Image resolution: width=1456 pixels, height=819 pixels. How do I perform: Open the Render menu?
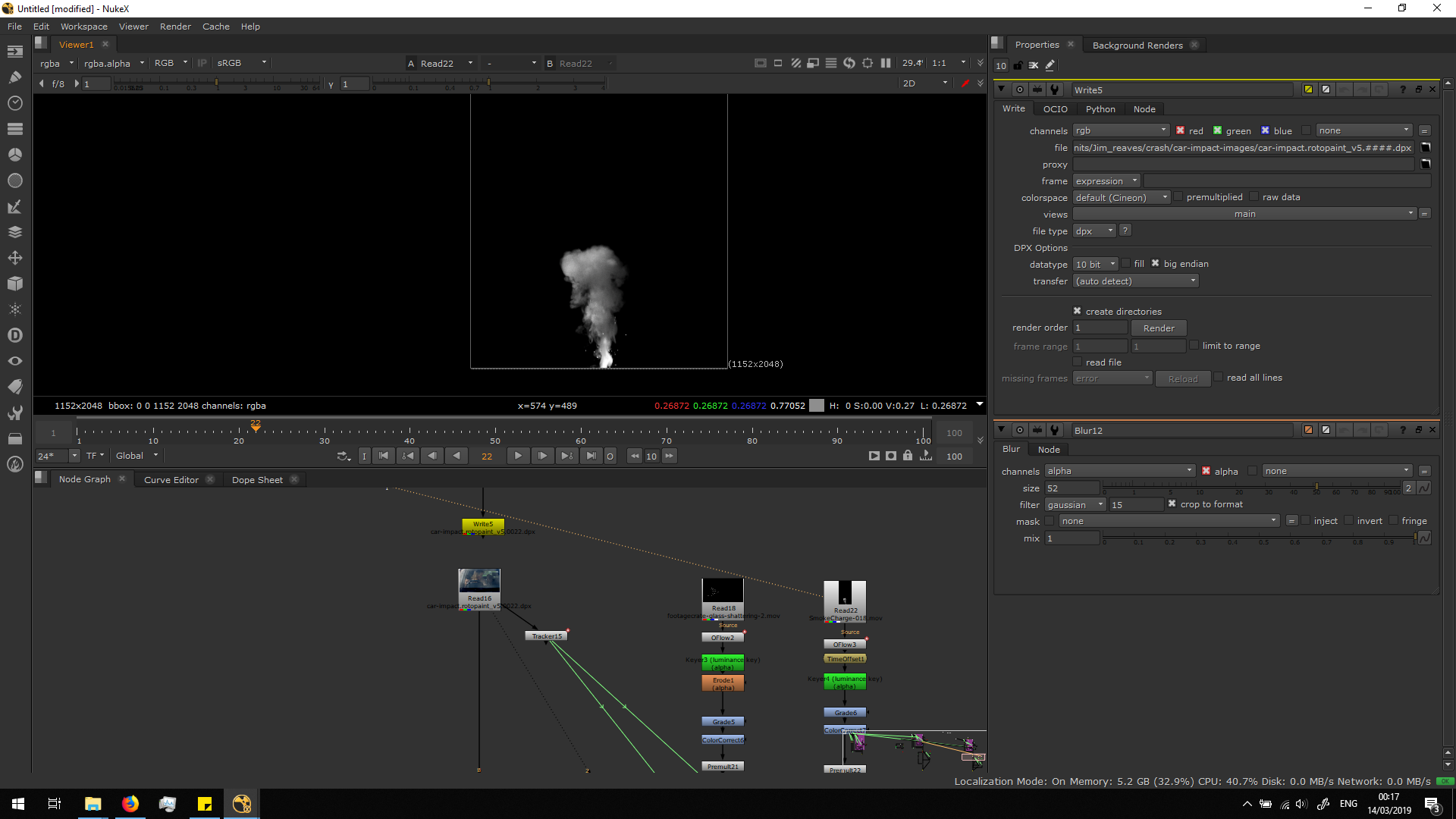pos(175,27)
